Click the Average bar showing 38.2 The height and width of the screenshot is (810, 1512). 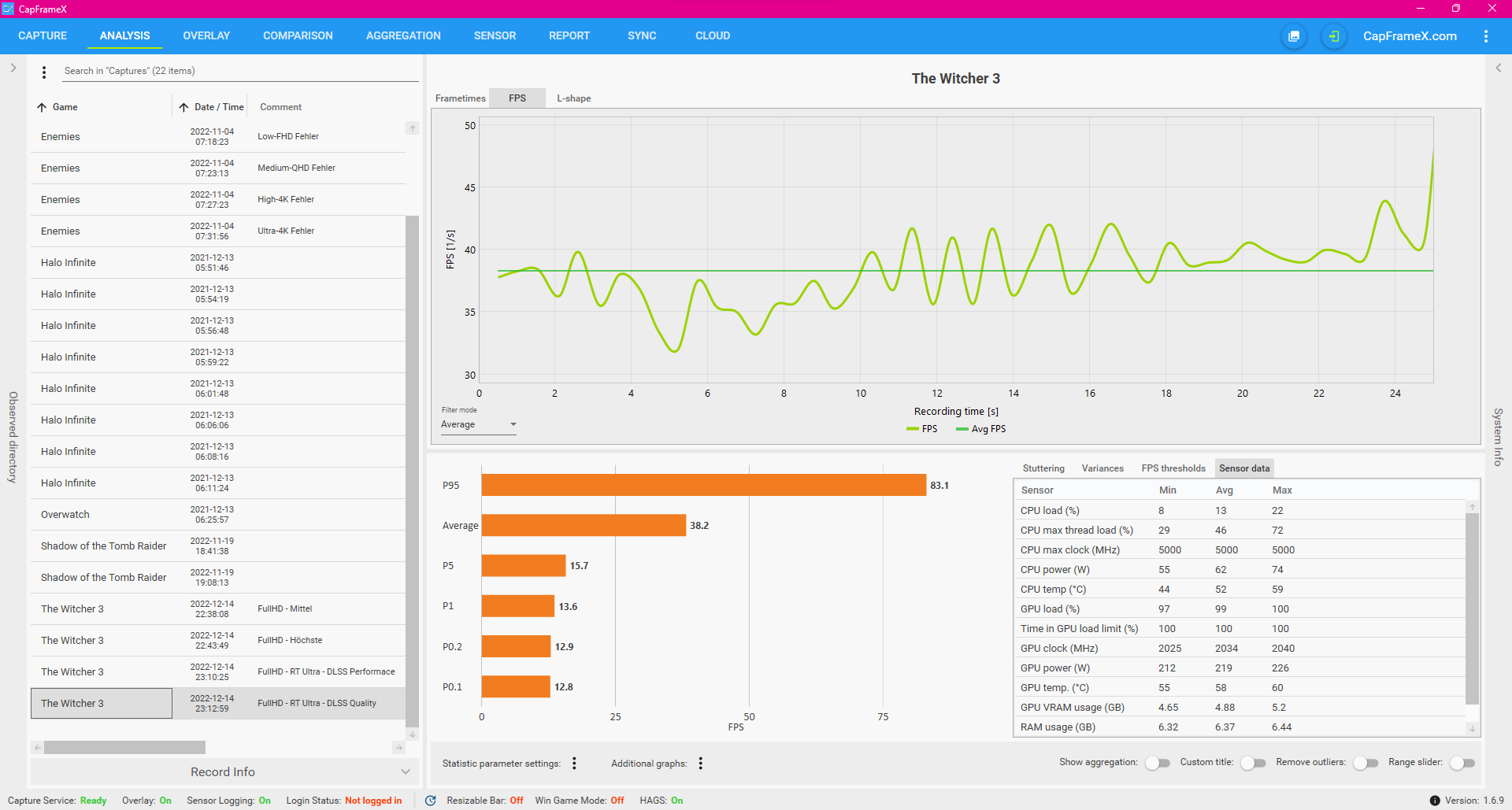point(584,525)
